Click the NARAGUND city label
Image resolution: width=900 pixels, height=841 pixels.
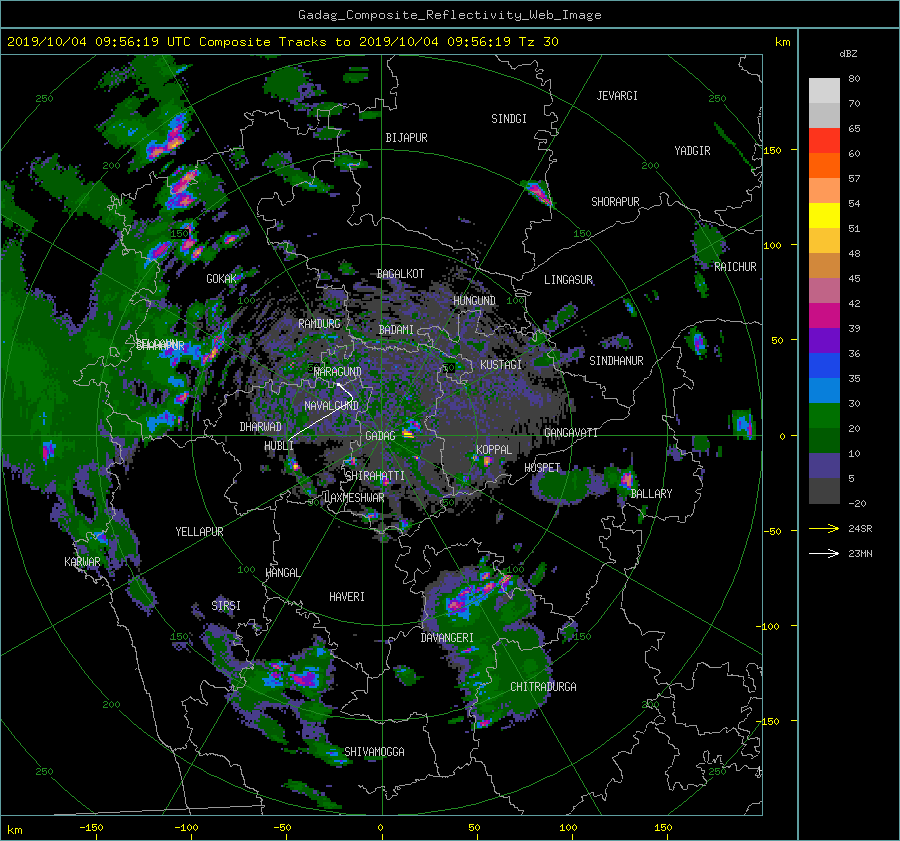[x=338, y=372]
